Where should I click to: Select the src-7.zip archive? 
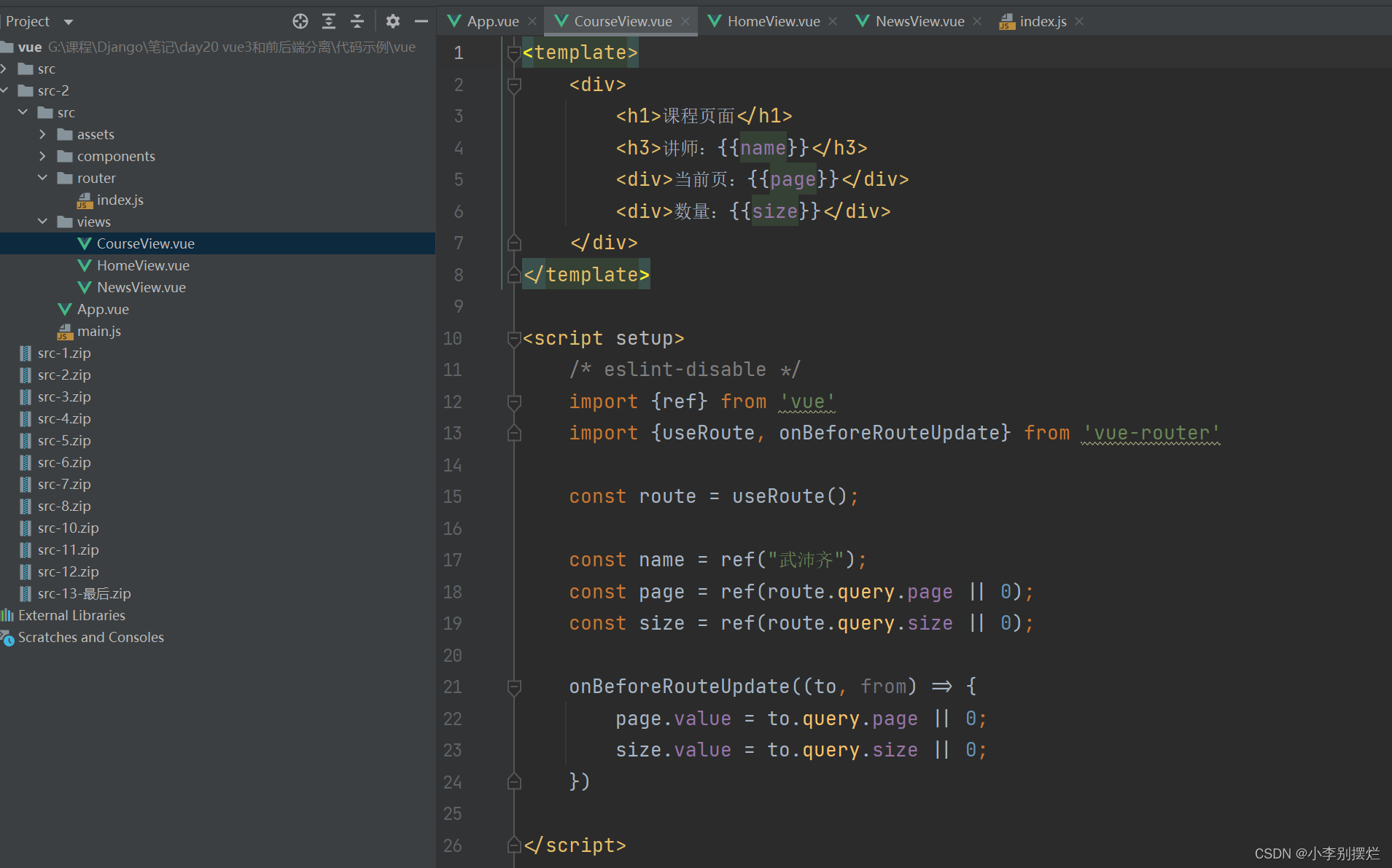point(217,484)
